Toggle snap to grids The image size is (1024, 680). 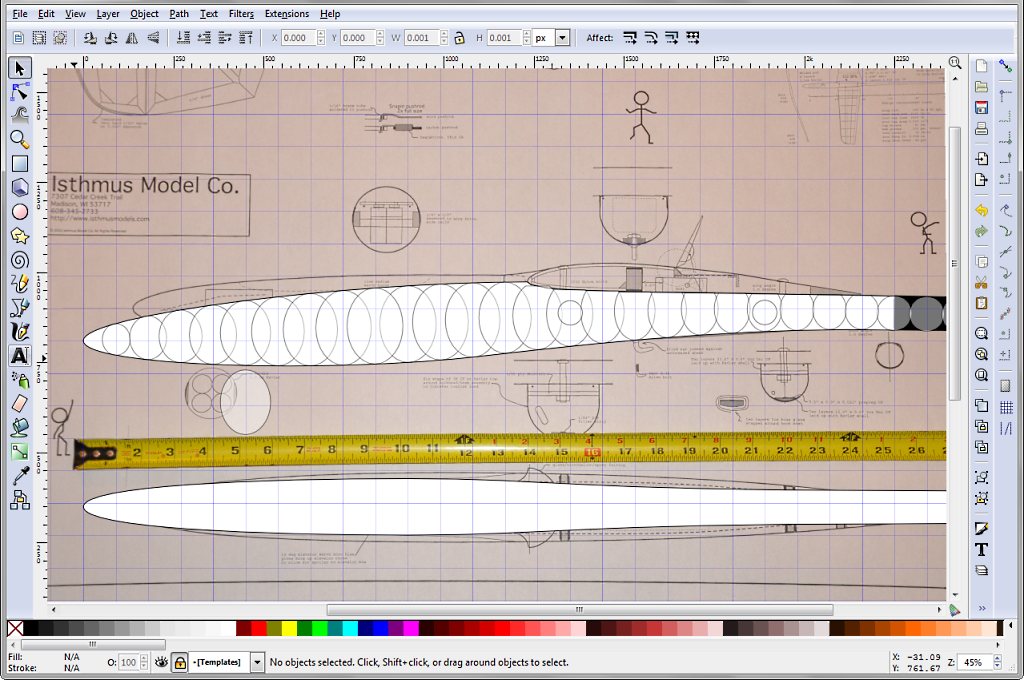click(1006, 408)
